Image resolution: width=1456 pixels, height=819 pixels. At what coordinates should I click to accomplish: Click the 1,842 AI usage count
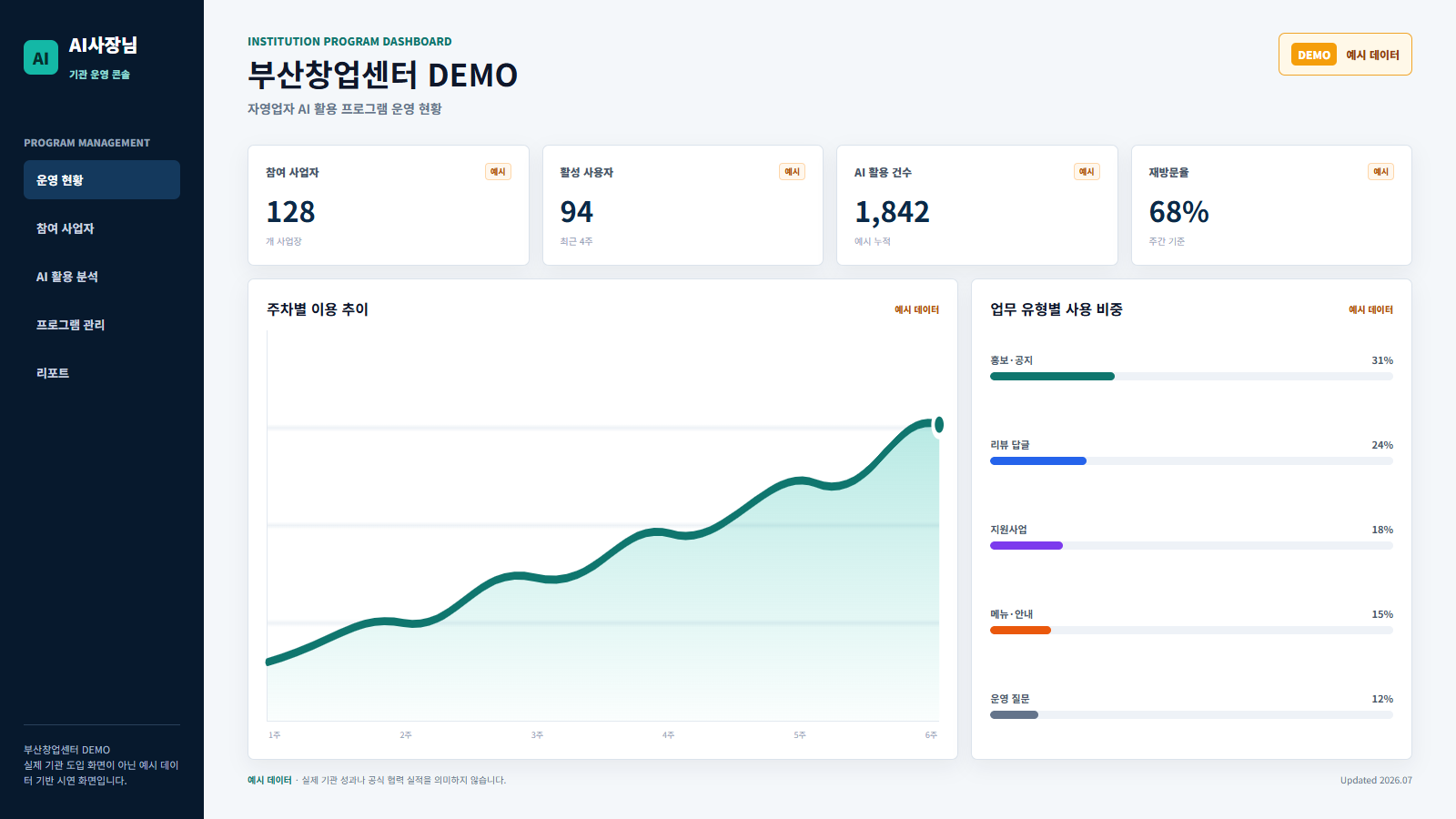click(892, 212)
